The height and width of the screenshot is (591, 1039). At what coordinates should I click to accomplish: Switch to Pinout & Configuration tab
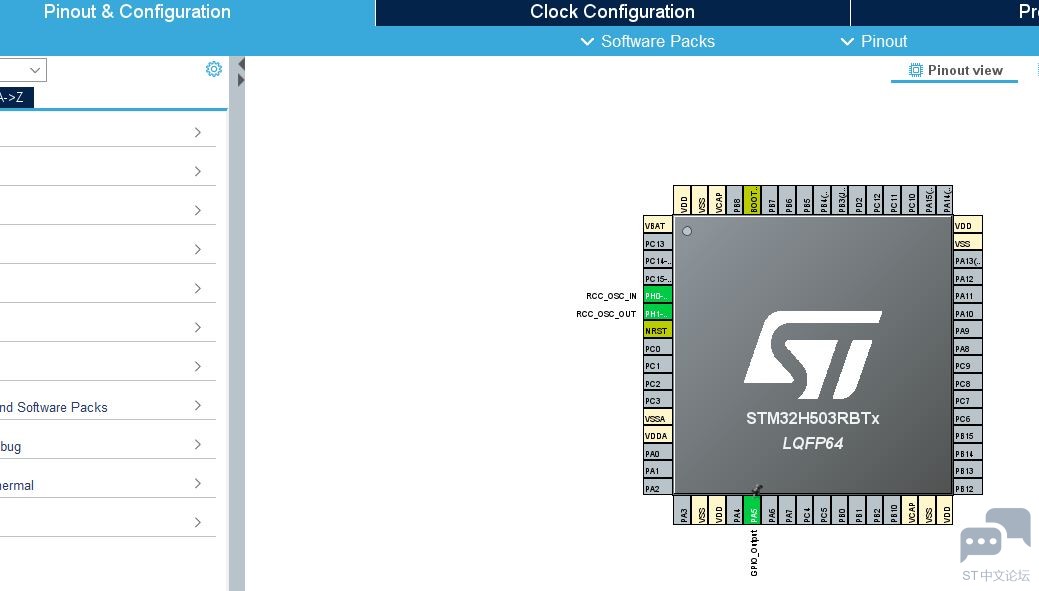(137, 12)
